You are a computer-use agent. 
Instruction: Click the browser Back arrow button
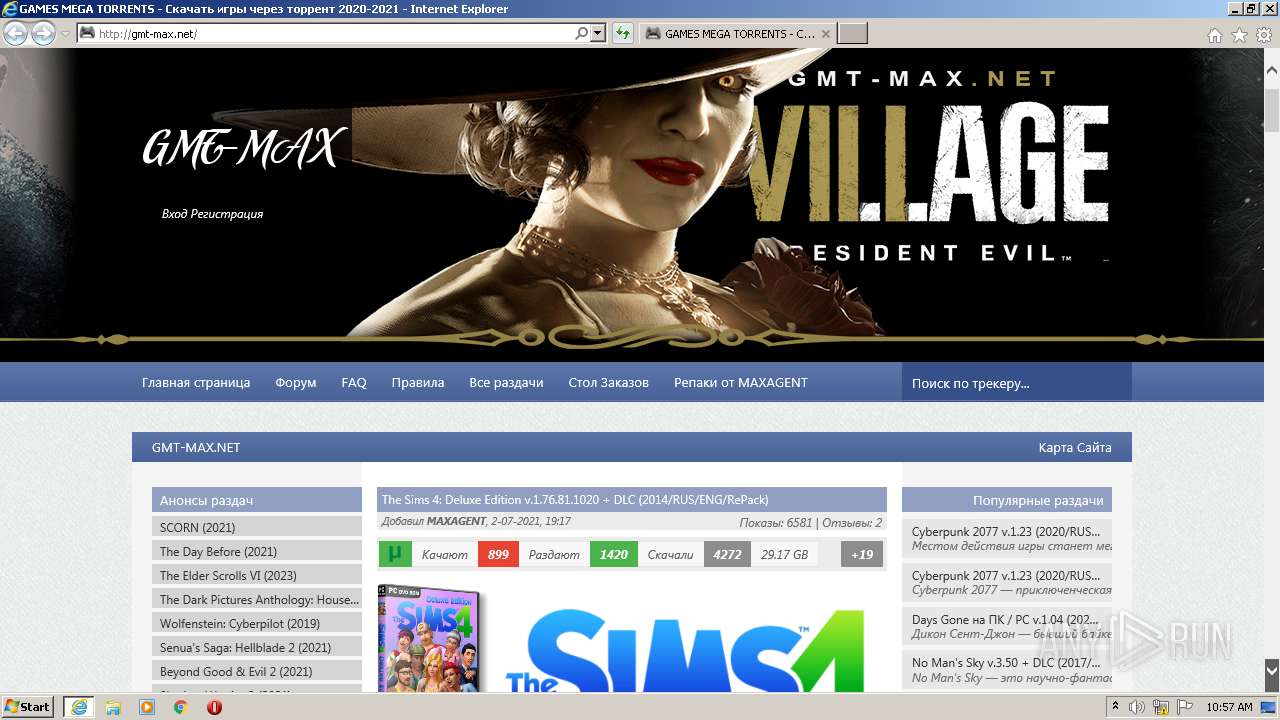15,33
